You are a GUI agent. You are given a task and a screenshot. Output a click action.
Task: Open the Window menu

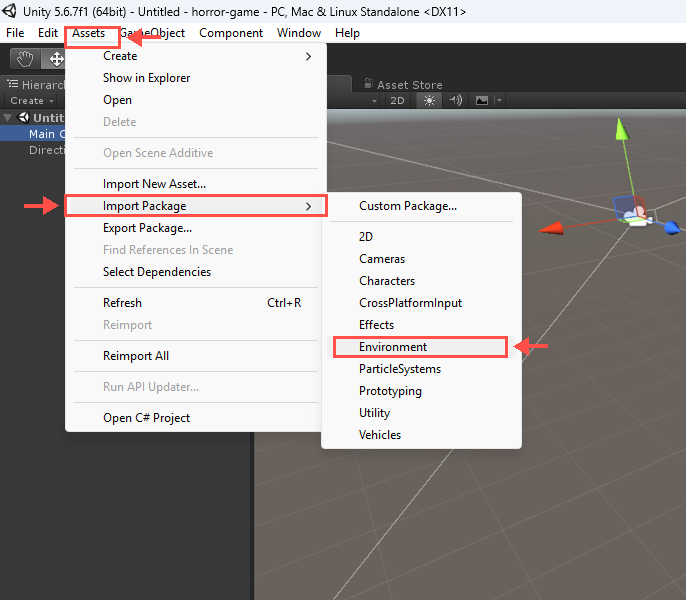coord(299,33)
